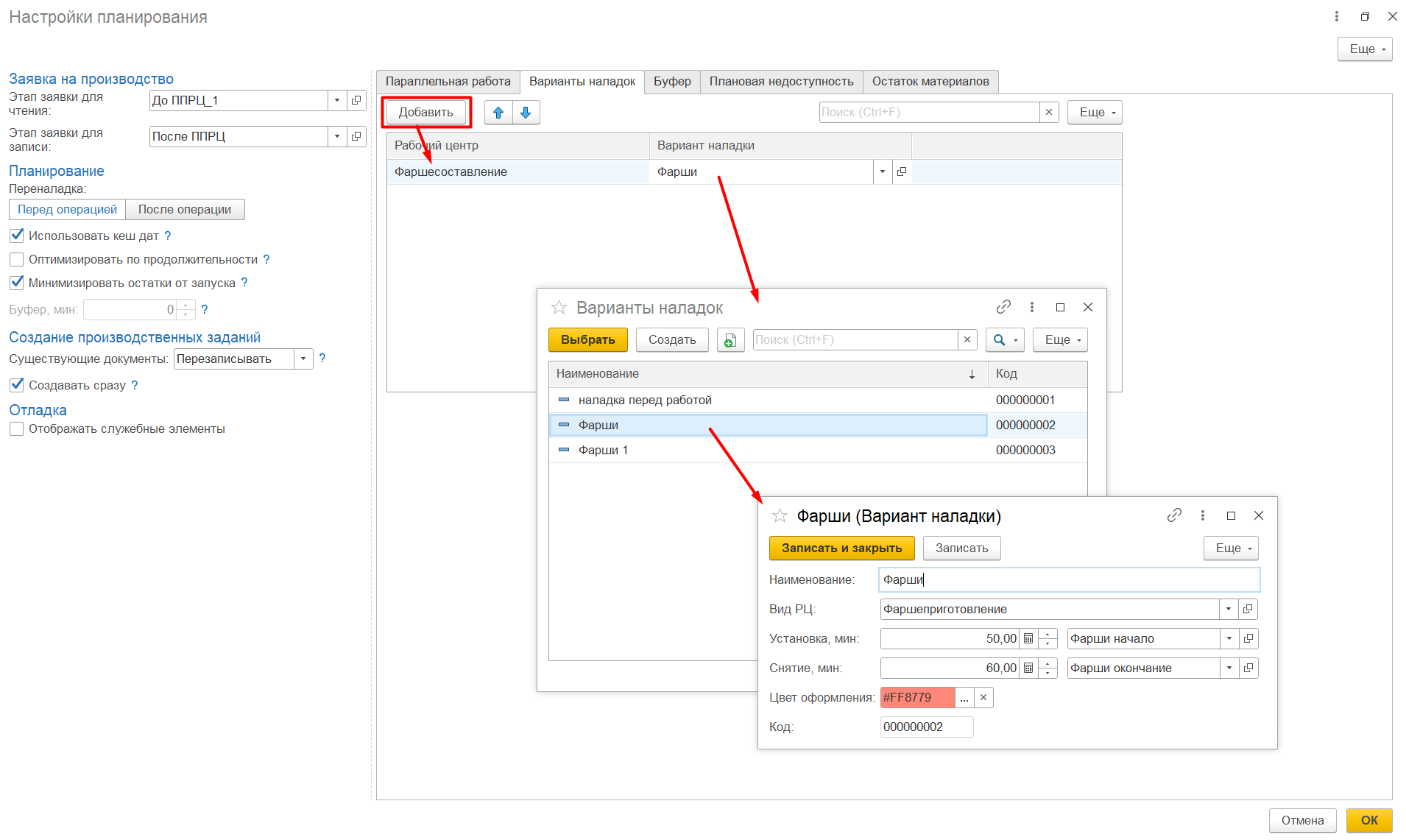Open the Фарши начало item form icon
The height and width of the screenshot is (840, 1406).
(x=1248, y=639)
